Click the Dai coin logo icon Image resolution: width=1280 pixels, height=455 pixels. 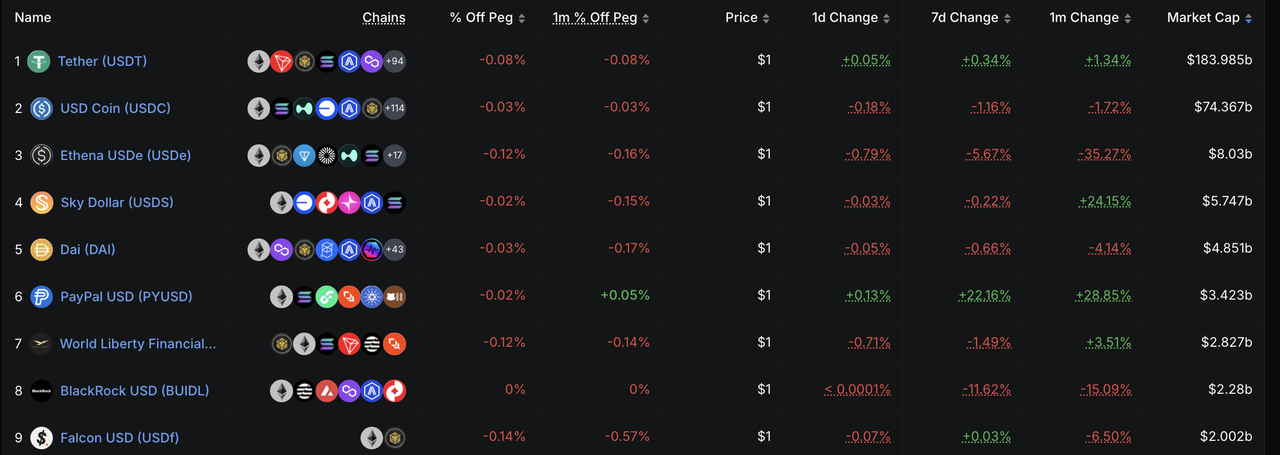click(41, 249)
